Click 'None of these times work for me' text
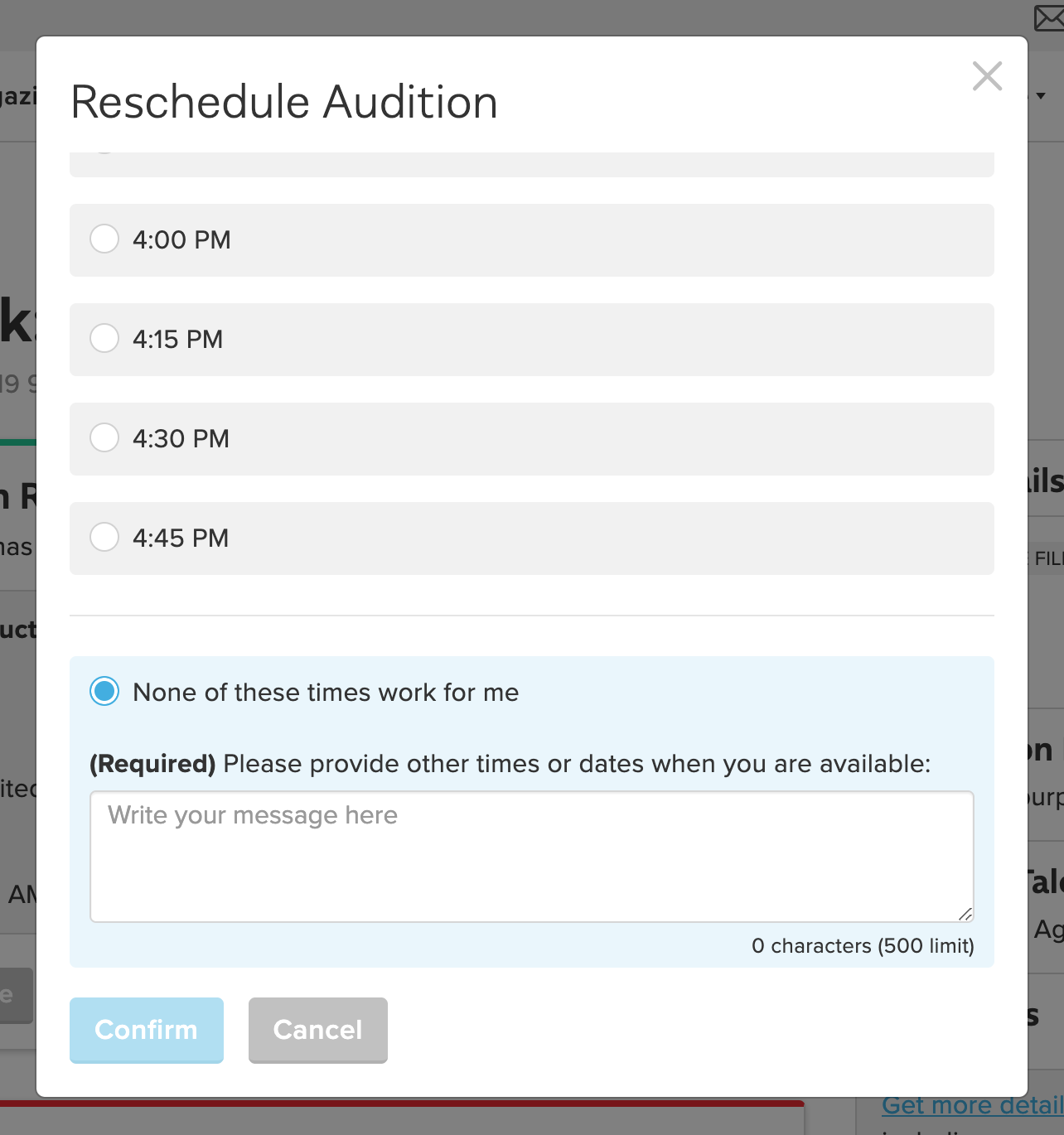This screenshot has height=1135, width=1064. 326,693
